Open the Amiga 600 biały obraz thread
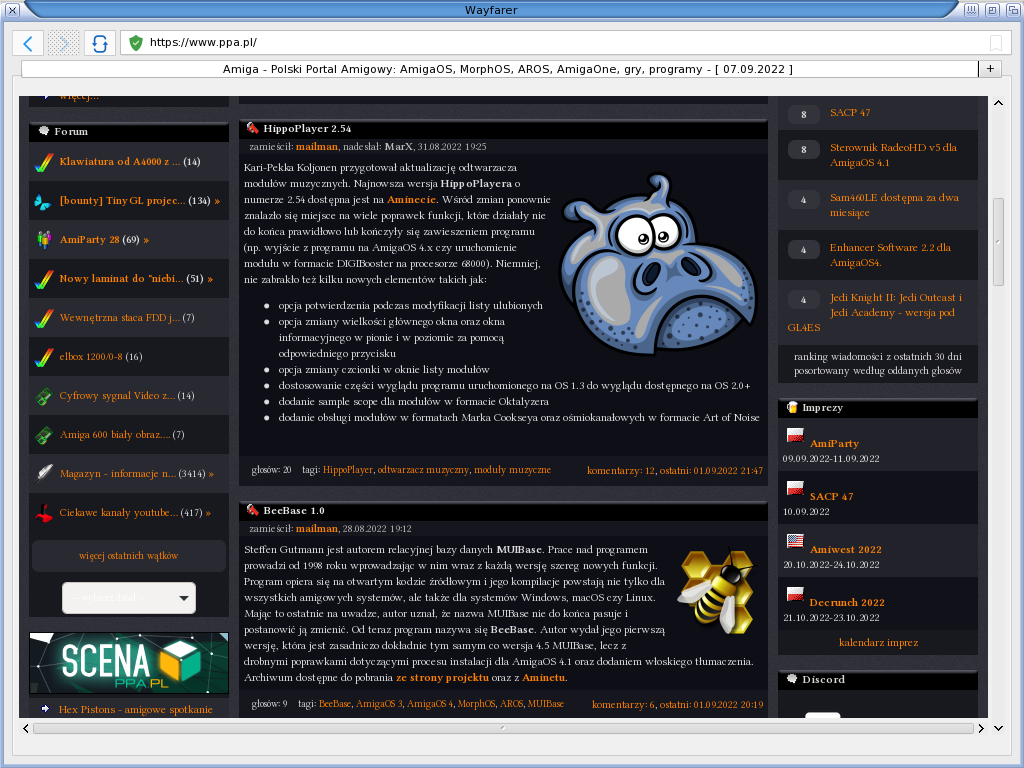 [115, 434]
